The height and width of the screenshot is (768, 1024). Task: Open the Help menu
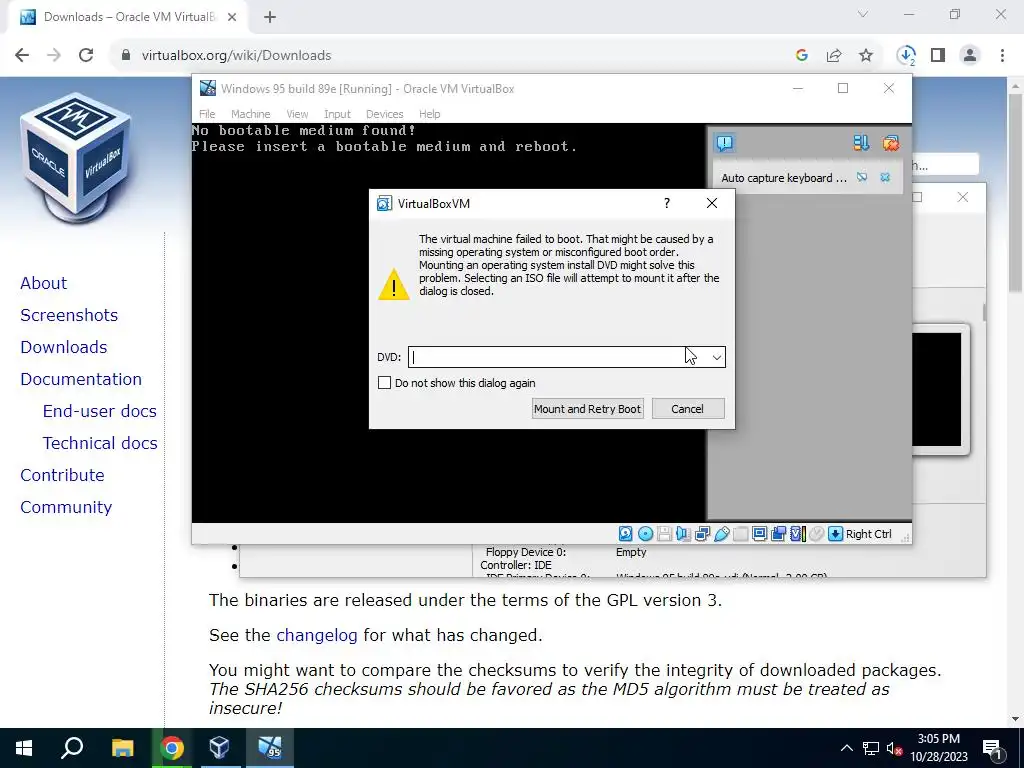pyautogui.click(x=430, y=114)
